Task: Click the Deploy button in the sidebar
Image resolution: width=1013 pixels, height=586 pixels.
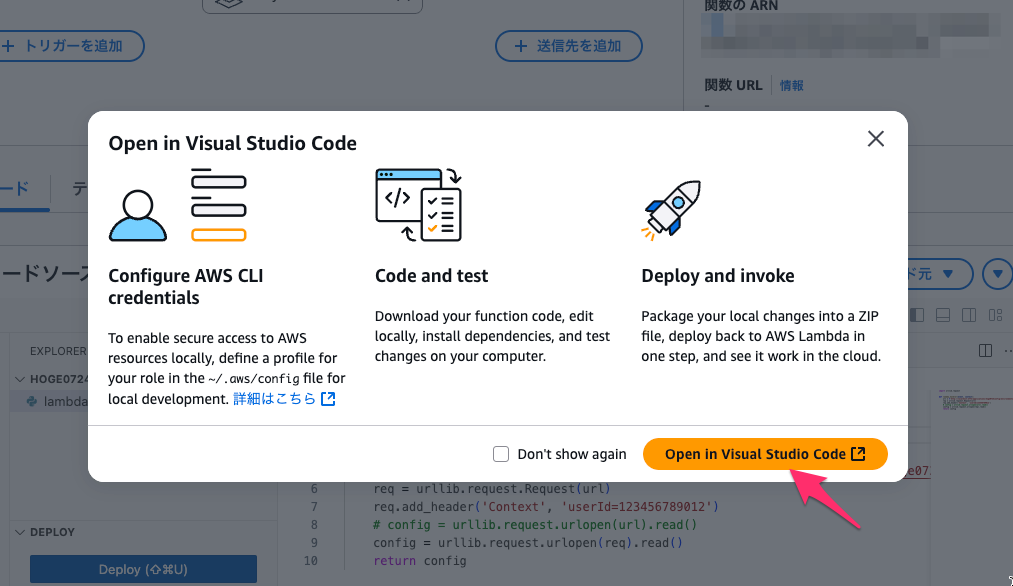Action: [x=143, y=569]
